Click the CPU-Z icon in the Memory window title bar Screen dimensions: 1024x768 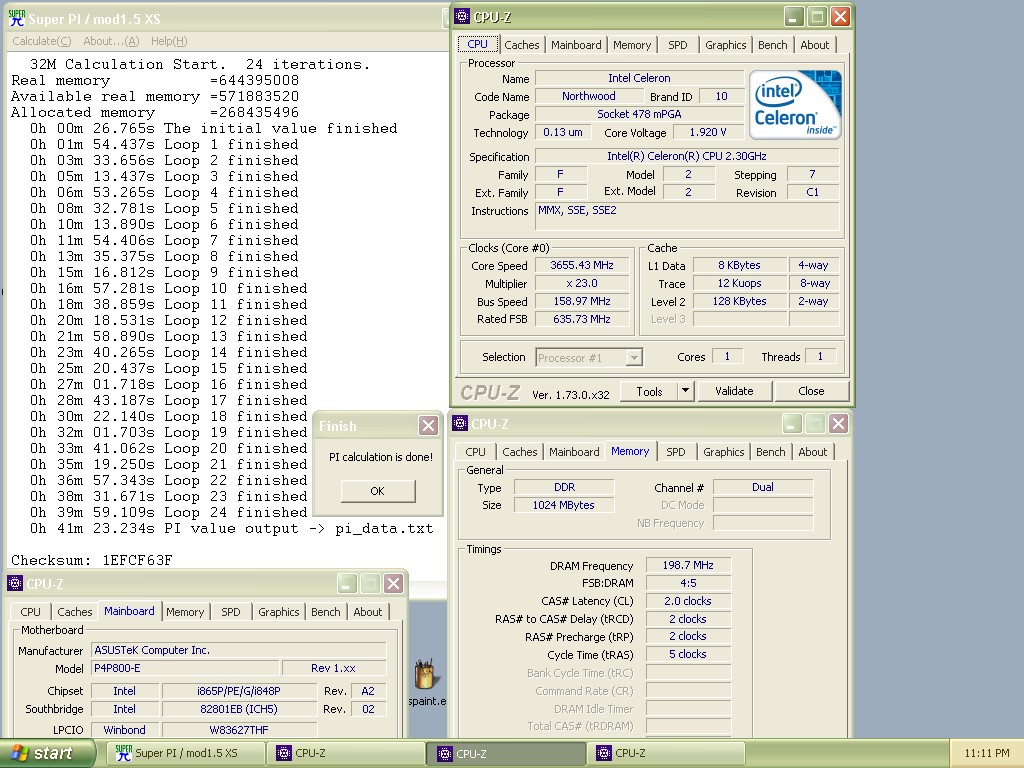[460, 423]
